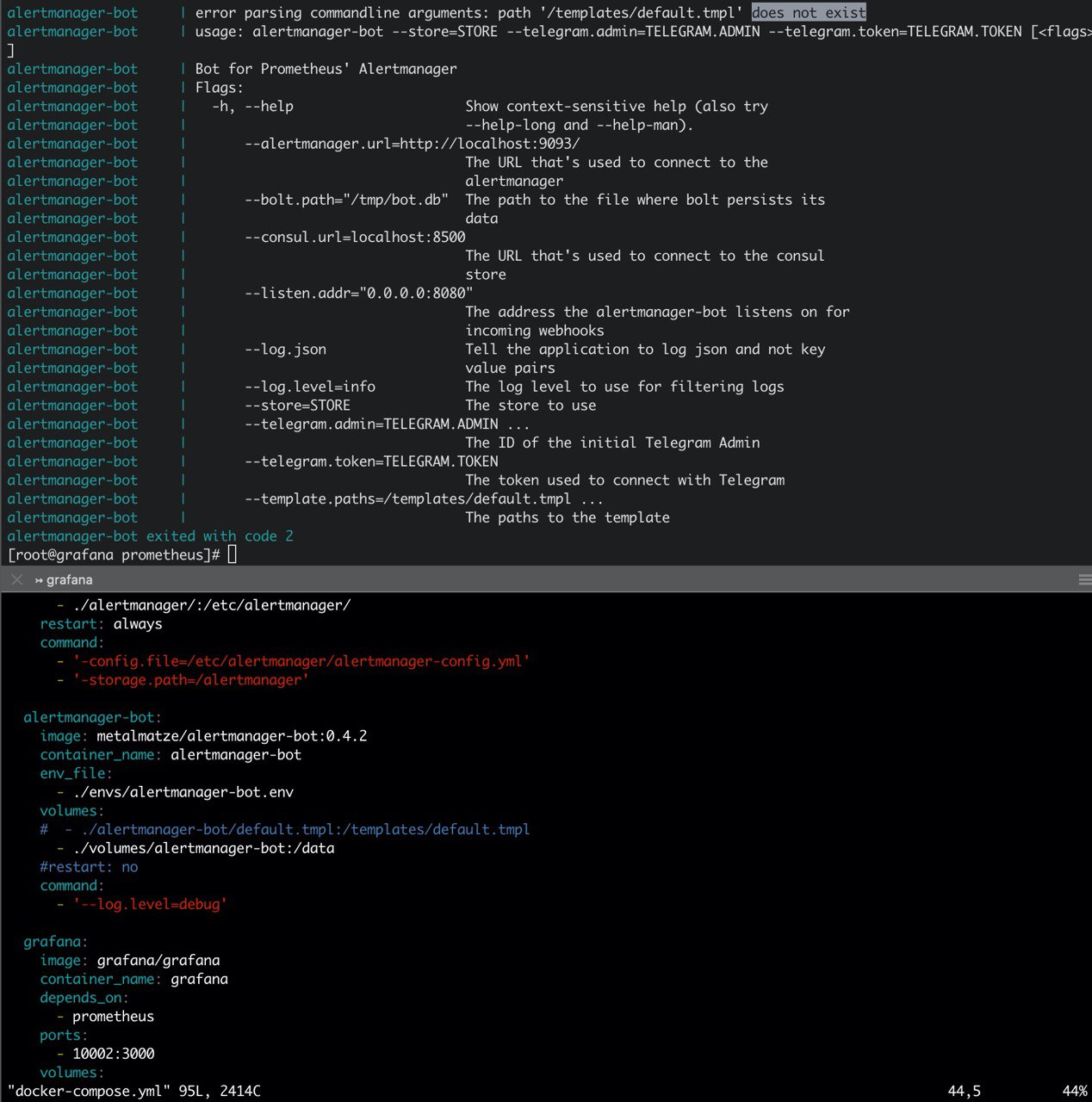This screenshot has height=1102, width=1092.
Task: Click "Bot for Prometheus' Alertmanager" line
Action: coord(326,69)
